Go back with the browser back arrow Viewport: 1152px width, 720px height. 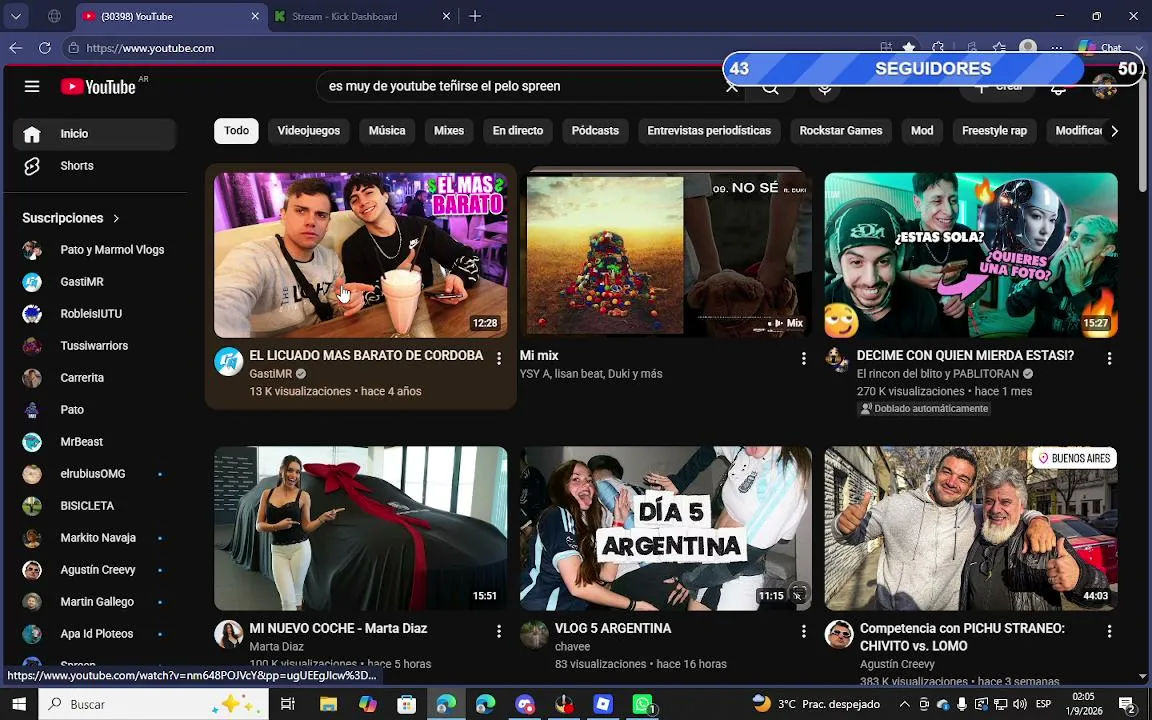pos(16,48)
